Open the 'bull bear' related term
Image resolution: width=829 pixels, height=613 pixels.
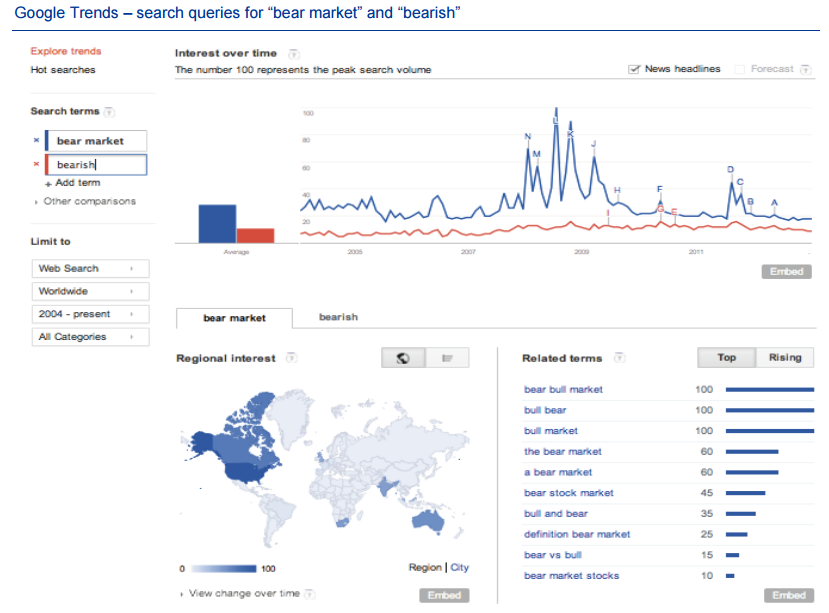pyautogui.click(x=545, y=410)
